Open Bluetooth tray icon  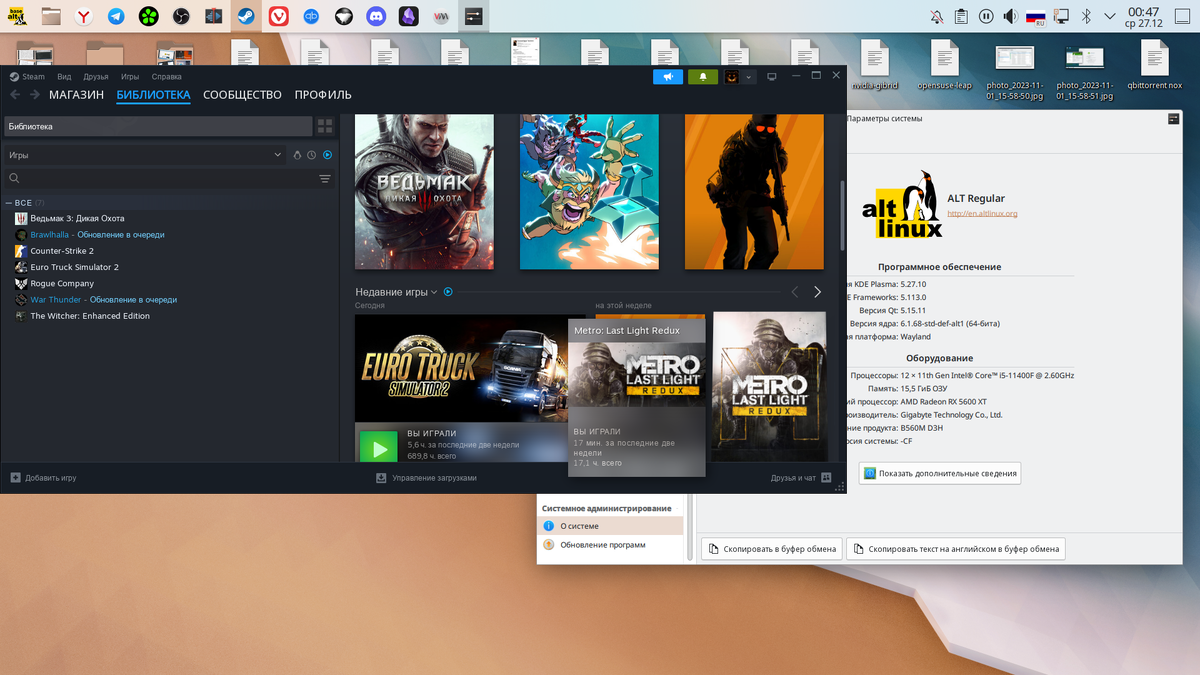point(1086,16)
